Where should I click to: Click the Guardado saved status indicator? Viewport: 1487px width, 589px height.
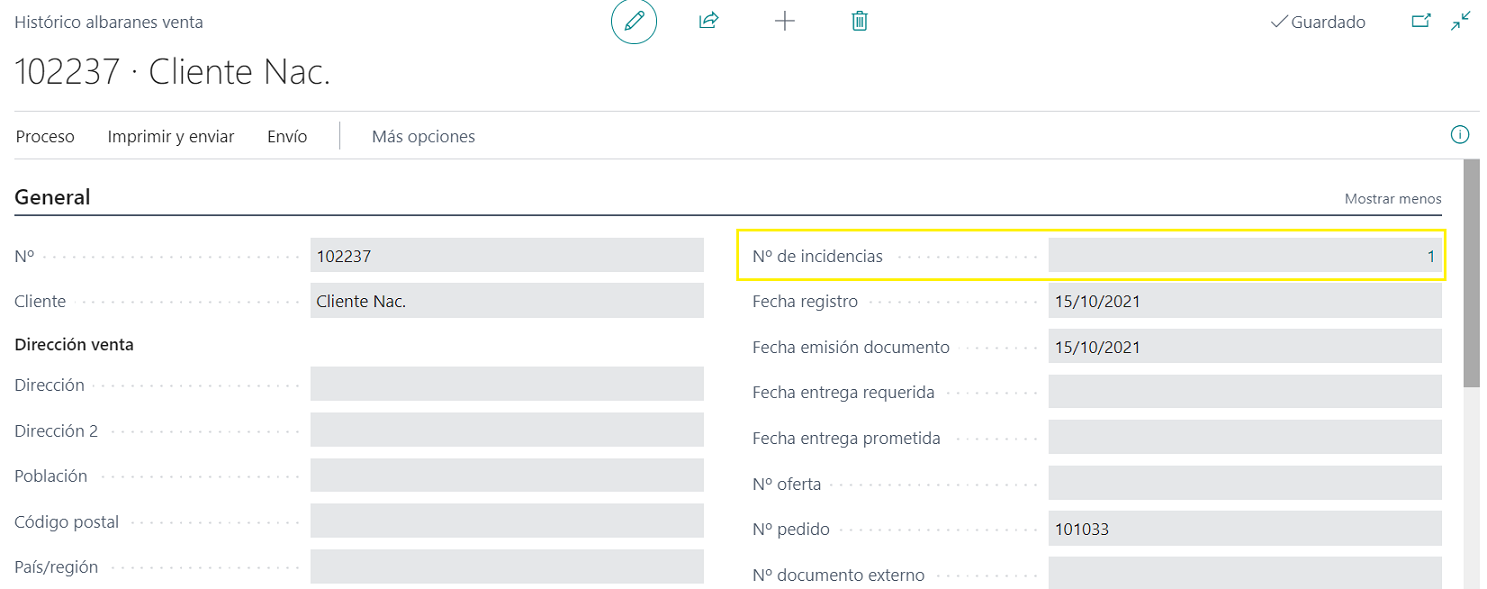[1317, 22]
